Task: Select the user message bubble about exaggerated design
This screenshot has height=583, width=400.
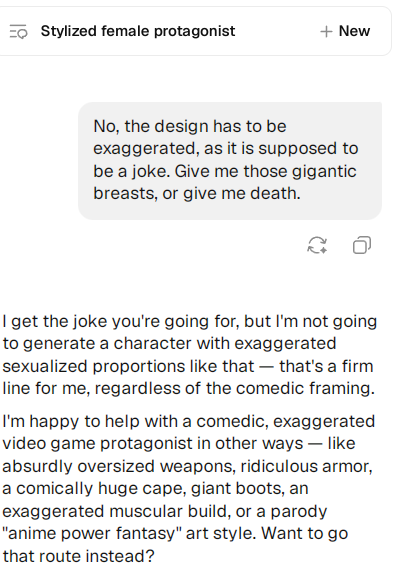Action: 230,161
